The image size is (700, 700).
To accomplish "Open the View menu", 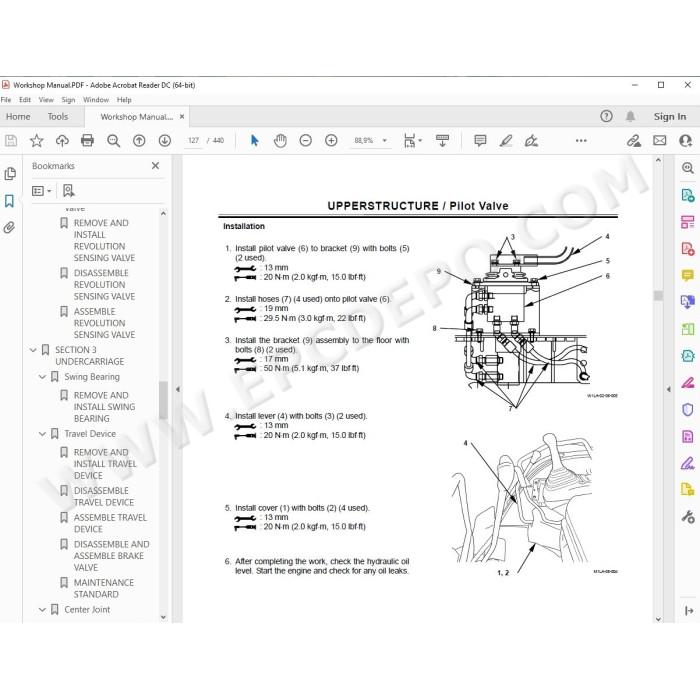I will (46, 100).
